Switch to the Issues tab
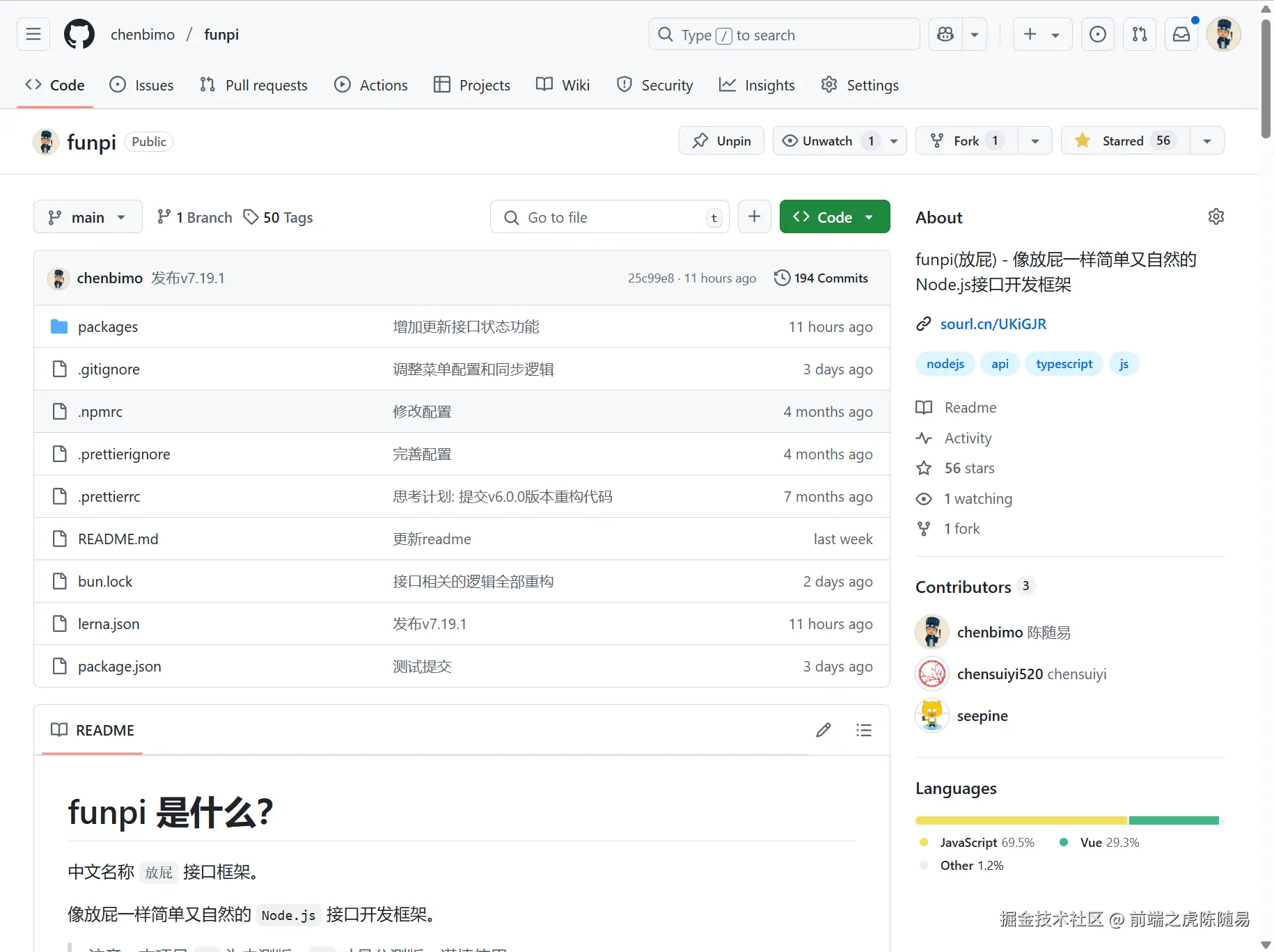This screenshot has width=1274, height=952. point(142,85)
